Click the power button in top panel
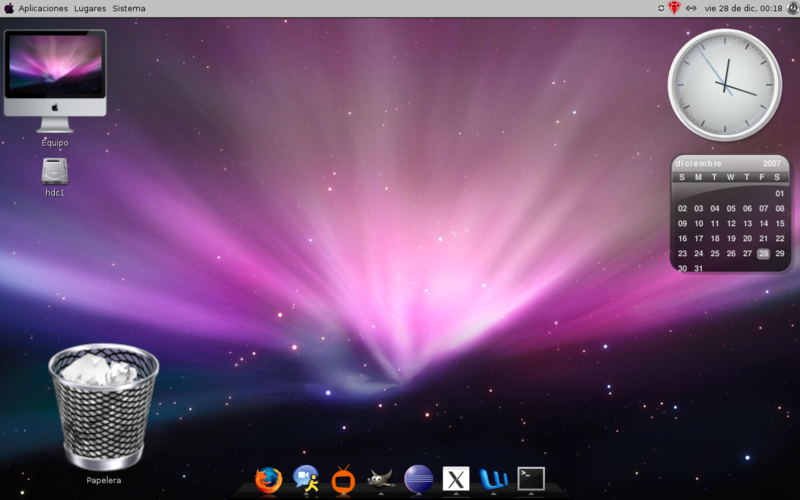800x500 pixels. (x=792, y=8)
